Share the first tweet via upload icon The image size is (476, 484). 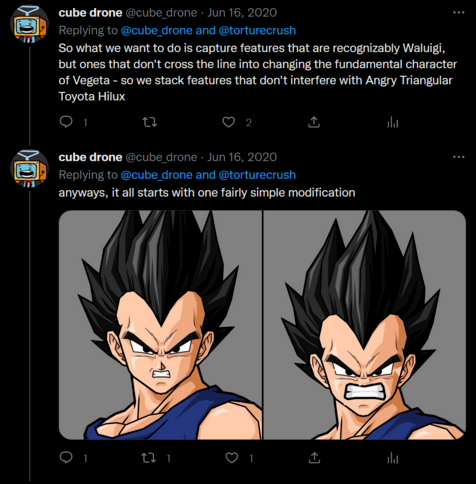[313, 122]
